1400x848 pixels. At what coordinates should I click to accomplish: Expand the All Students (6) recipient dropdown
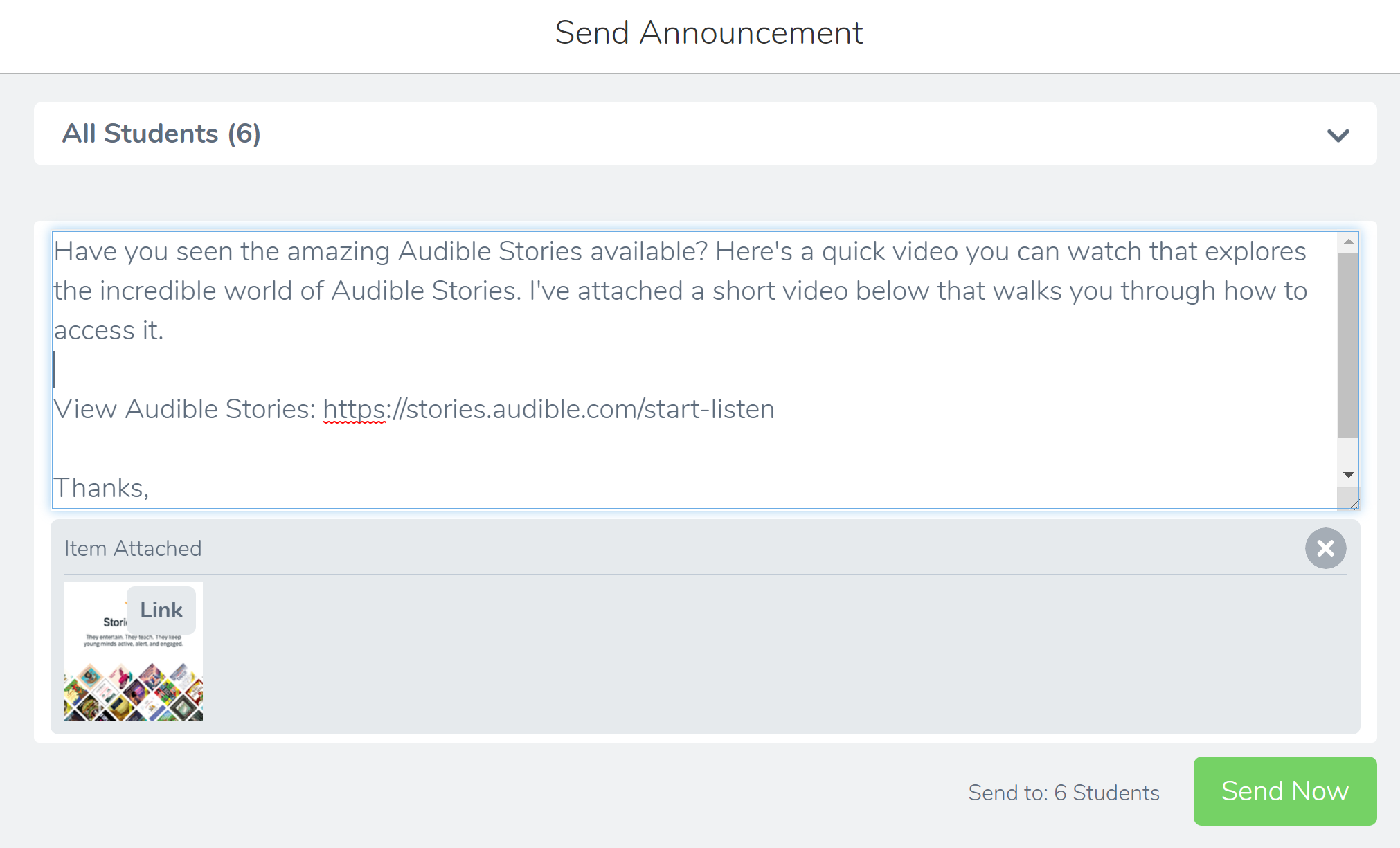coord(705,134)
